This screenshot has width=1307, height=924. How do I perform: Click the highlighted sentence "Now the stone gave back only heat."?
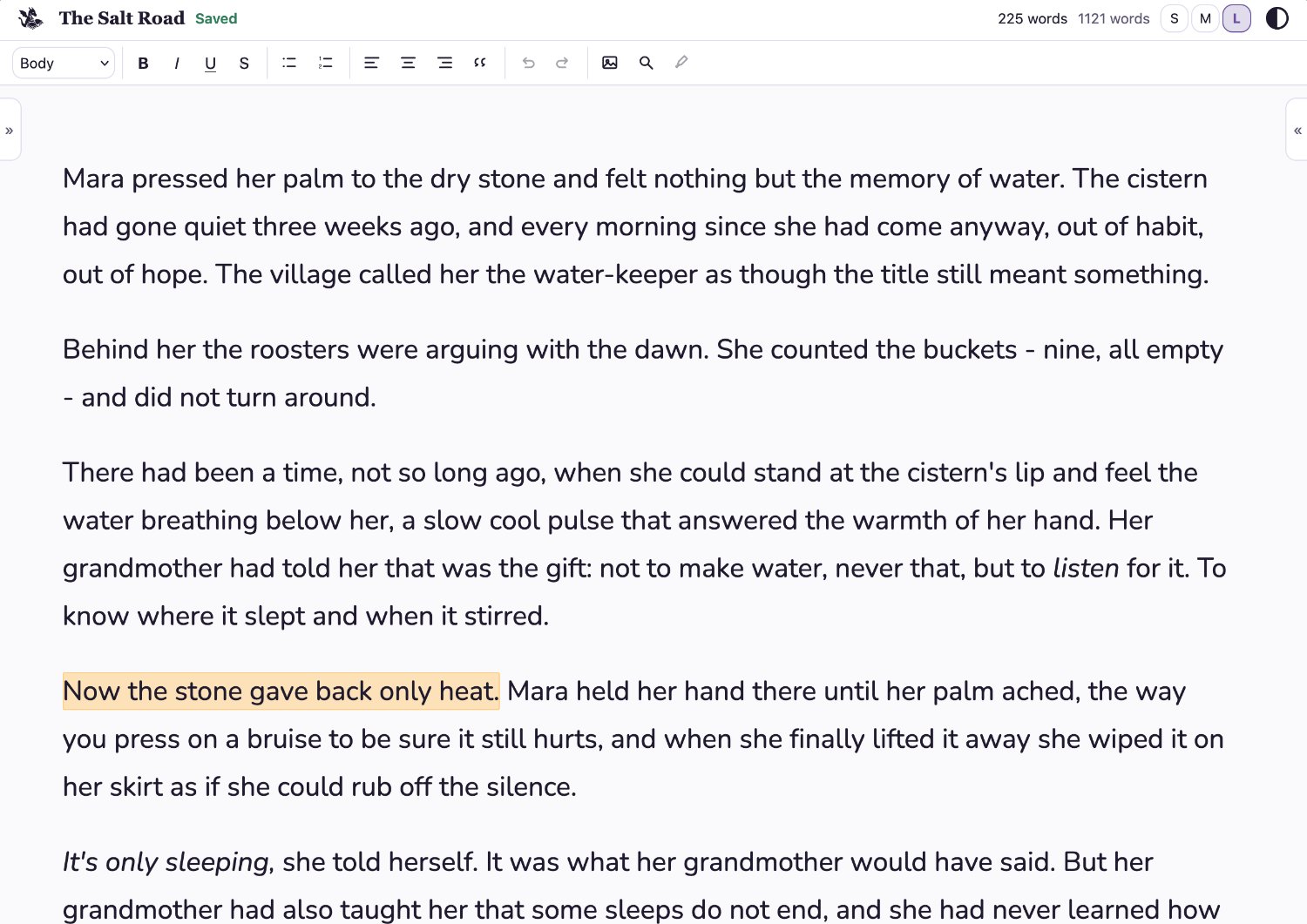click(x=281, y=691)
